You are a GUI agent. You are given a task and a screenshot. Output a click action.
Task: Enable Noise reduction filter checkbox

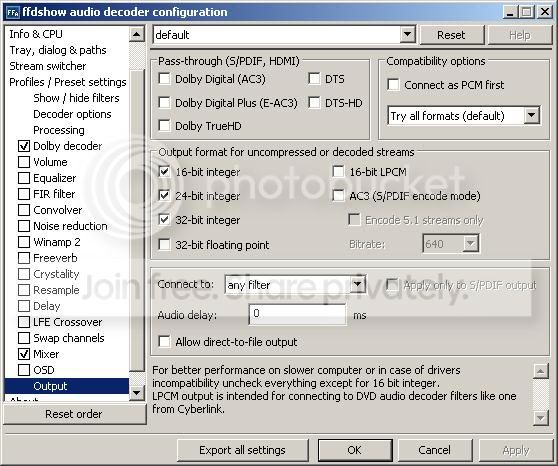tap(24, 226)
